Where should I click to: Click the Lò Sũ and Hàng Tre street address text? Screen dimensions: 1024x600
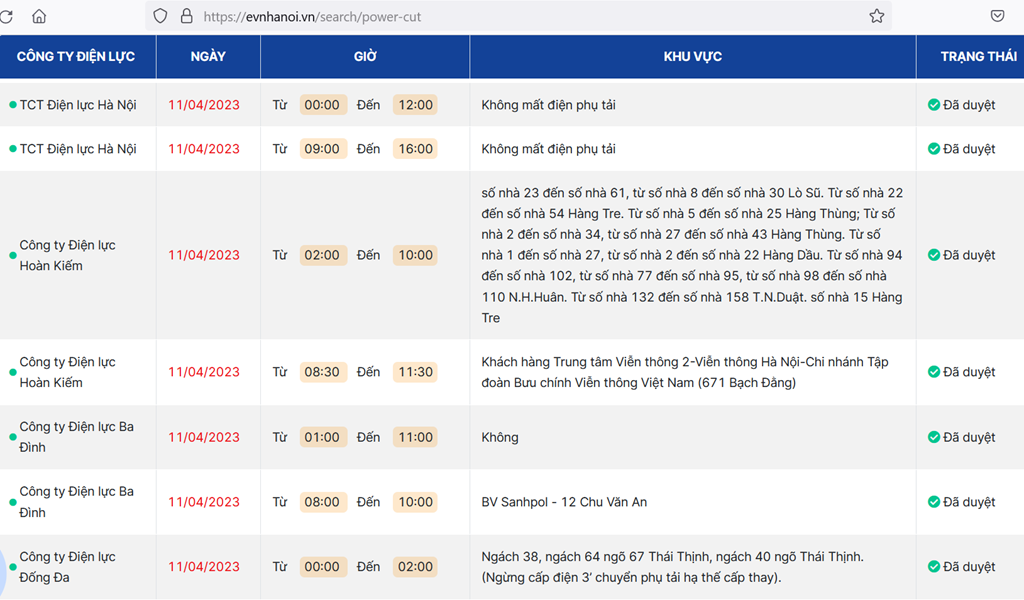click(x=692, y=255)
